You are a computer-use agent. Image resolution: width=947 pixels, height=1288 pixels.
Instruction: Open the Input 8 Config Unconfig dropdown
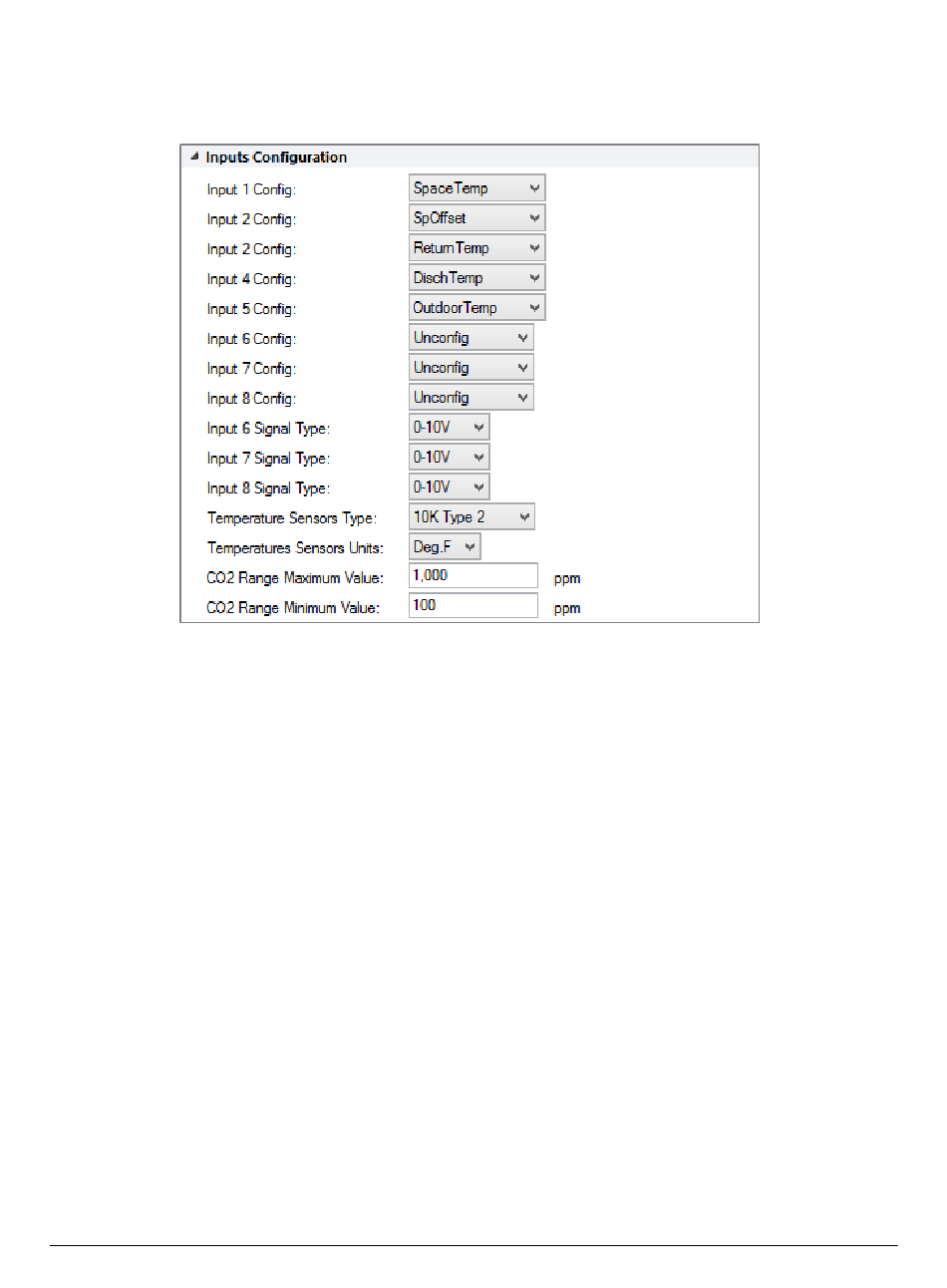471,398
